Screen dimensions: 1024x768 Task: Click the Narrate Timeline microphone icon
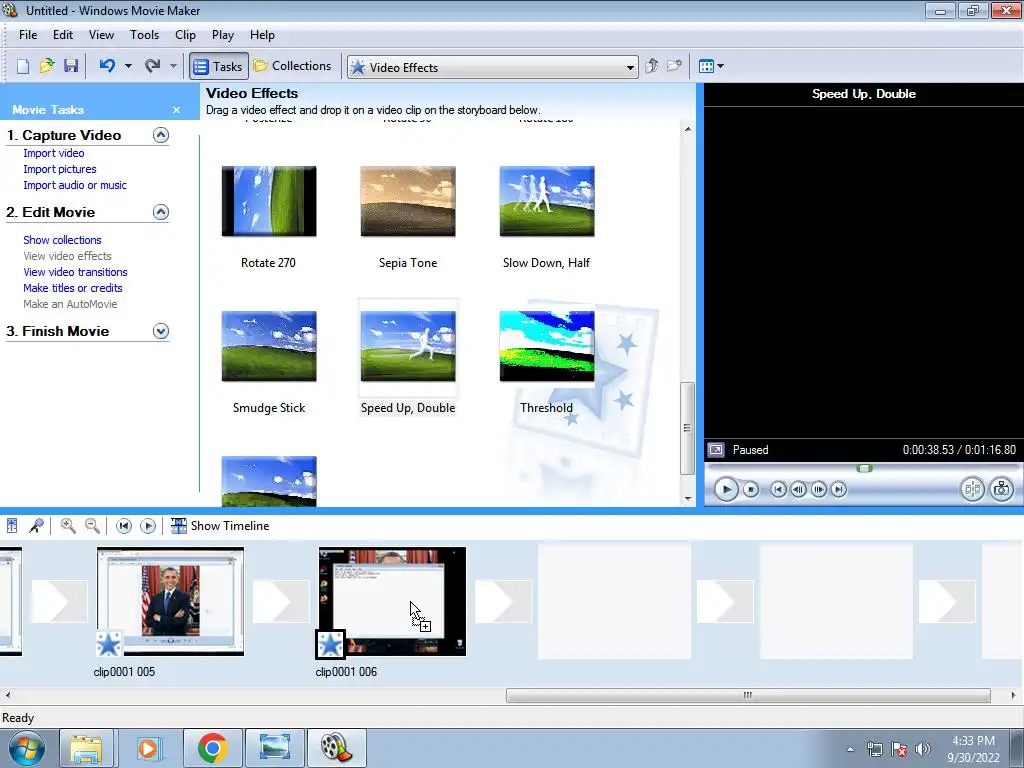(37, 526)
